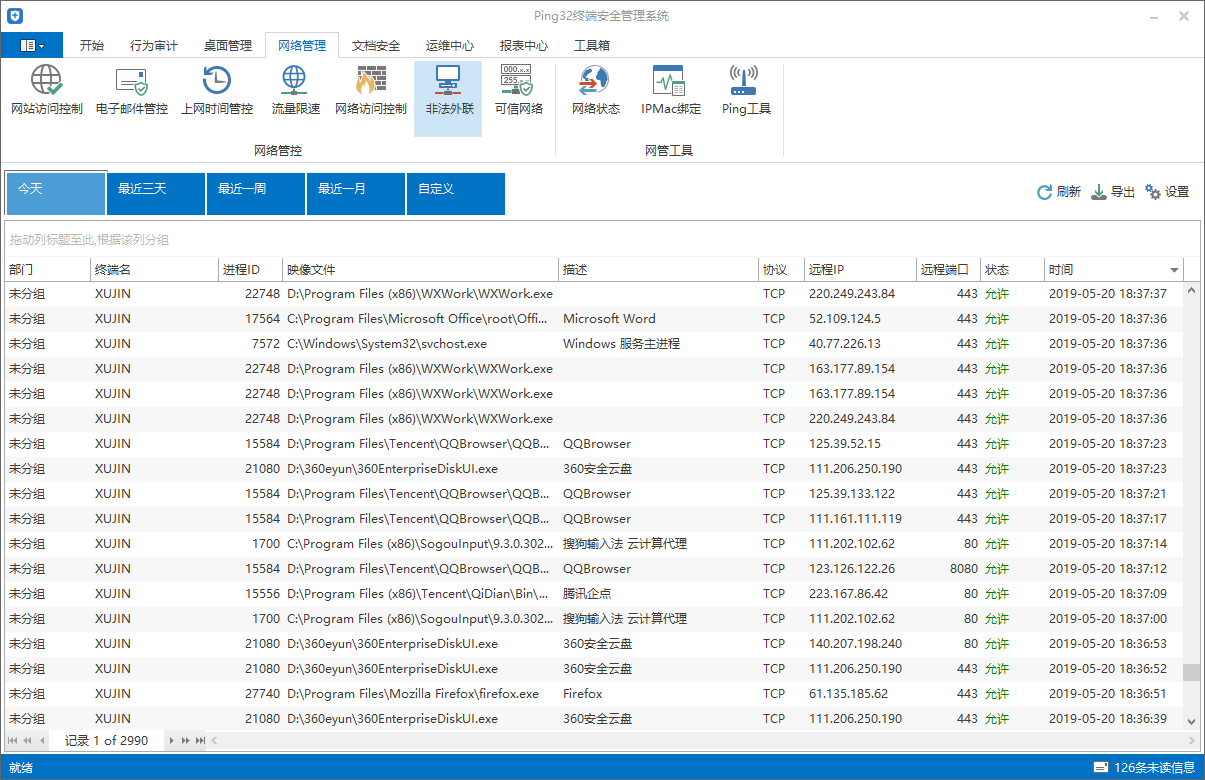Open 电子邮件管控 email control
Viewport: 1205px width, 780px height.
click(132, 92)
